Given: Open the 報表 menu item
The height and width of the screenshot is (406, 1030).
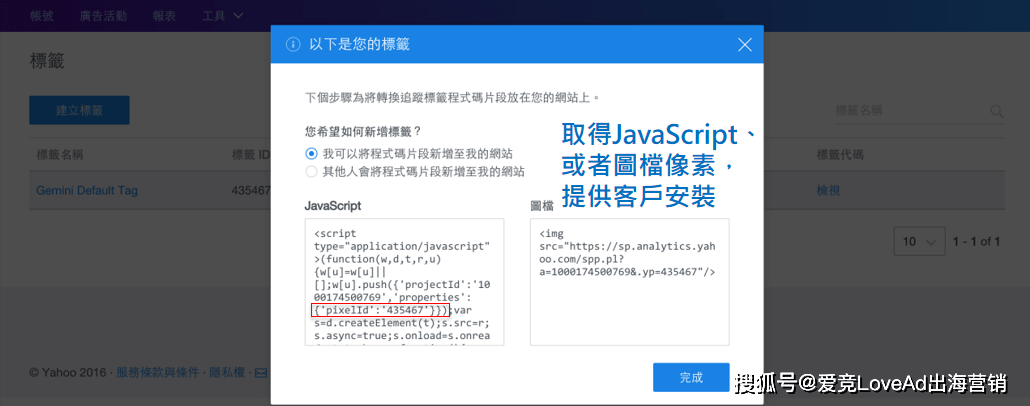Looking at the screenshot, I should coord(164,16).
